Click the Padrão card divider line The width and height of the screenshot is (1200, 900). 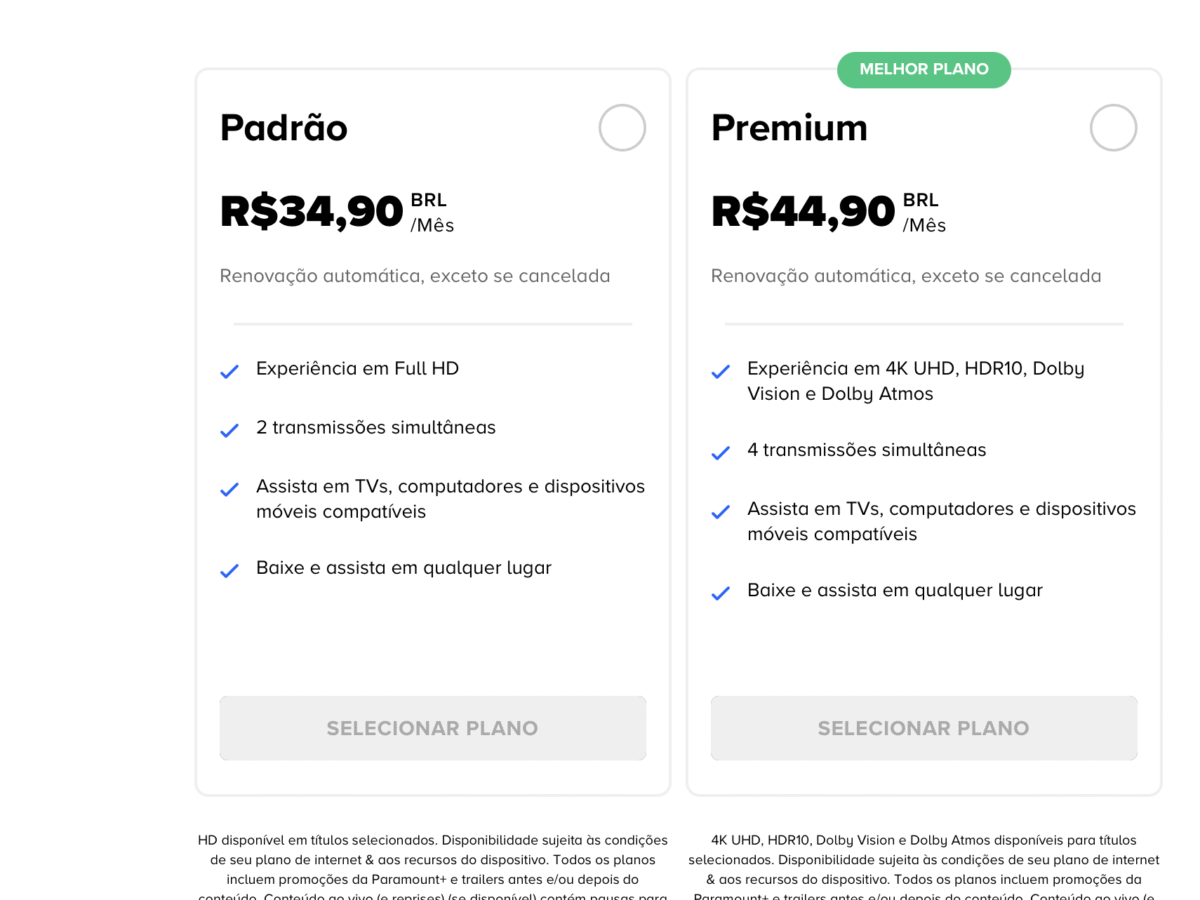click(432, 323)
